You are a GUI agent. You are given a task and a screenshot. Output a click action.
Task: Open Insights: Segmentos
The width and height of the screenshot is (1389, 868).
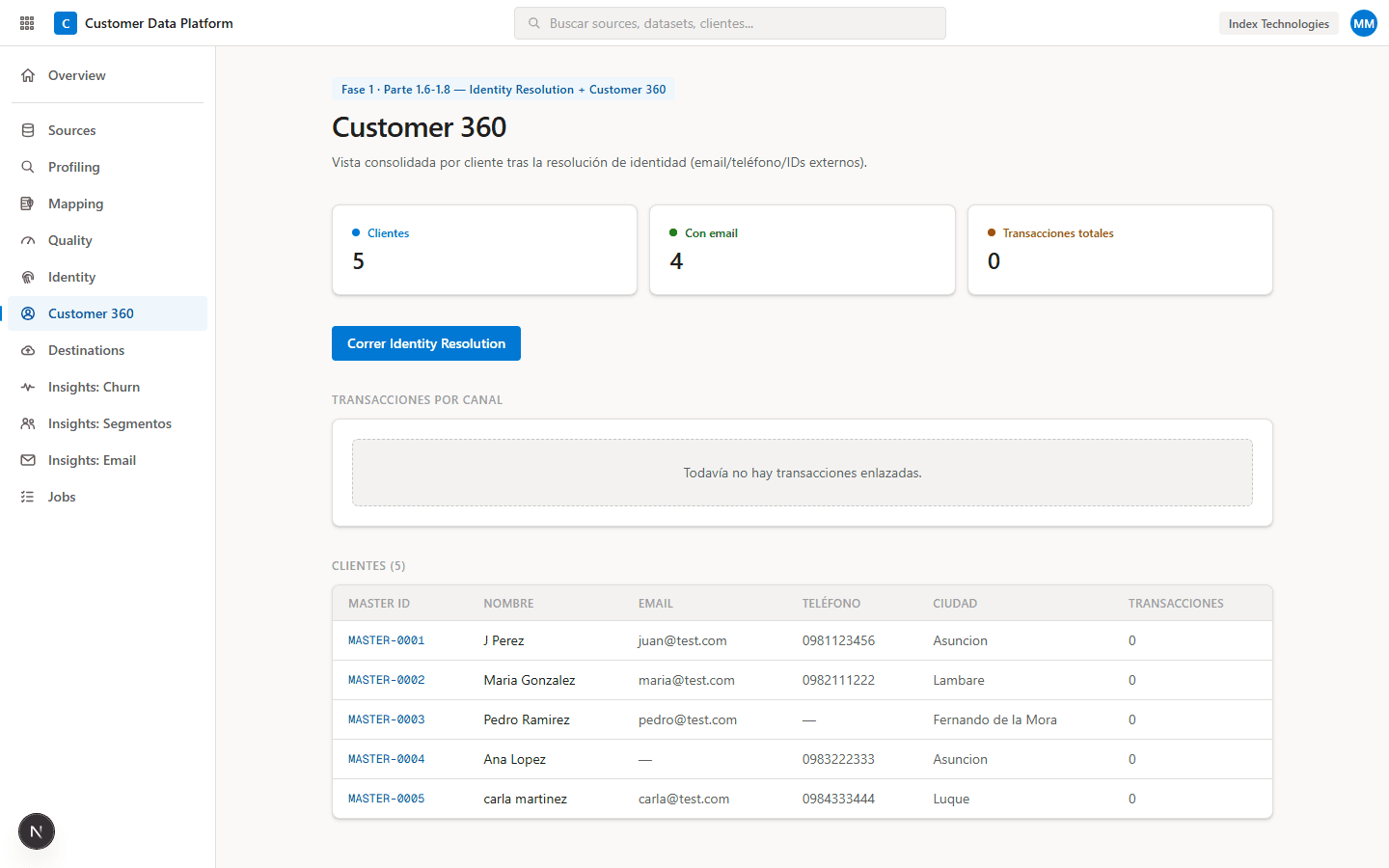point(107,423)
